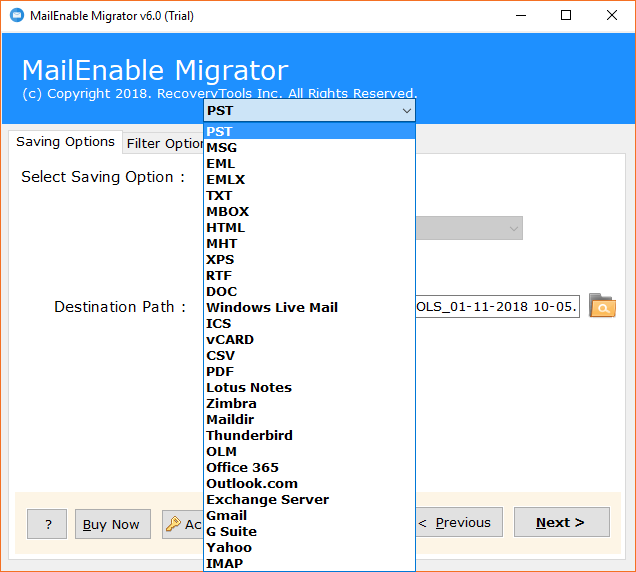Switch to the Saving Options tab
The image size is (636, 572).
pyautogui.click(x=65, y=142)
